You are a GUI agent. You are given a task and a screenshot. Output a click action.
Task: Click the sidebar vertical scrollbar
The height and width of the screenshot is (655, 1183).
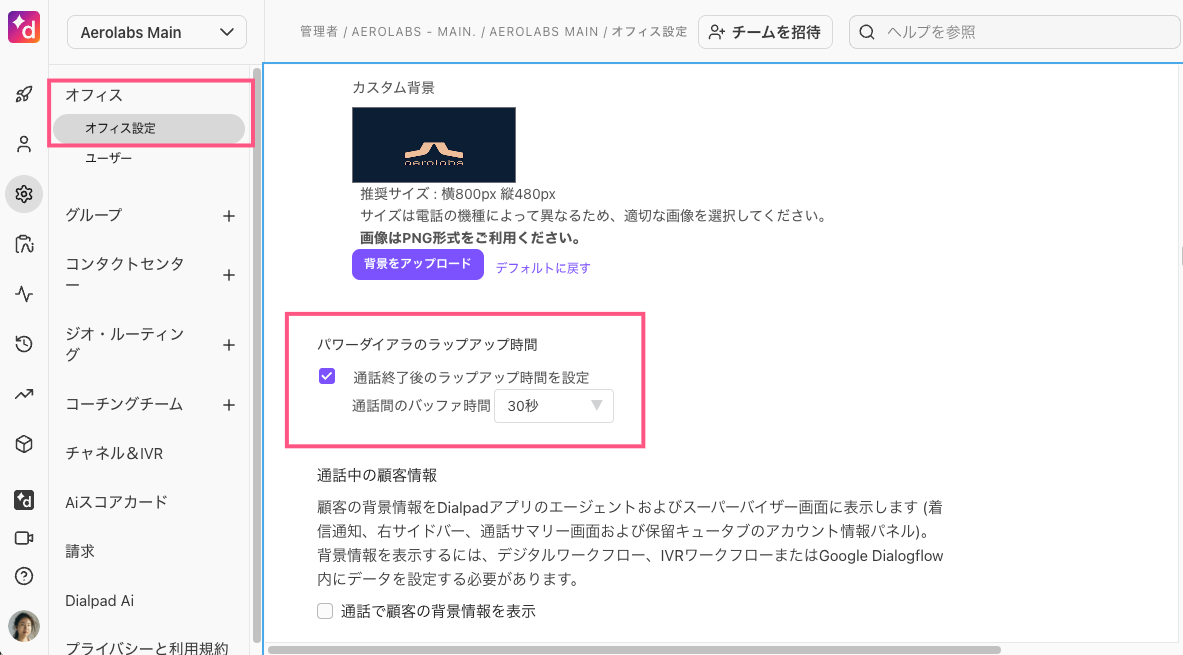pos(257,355)
